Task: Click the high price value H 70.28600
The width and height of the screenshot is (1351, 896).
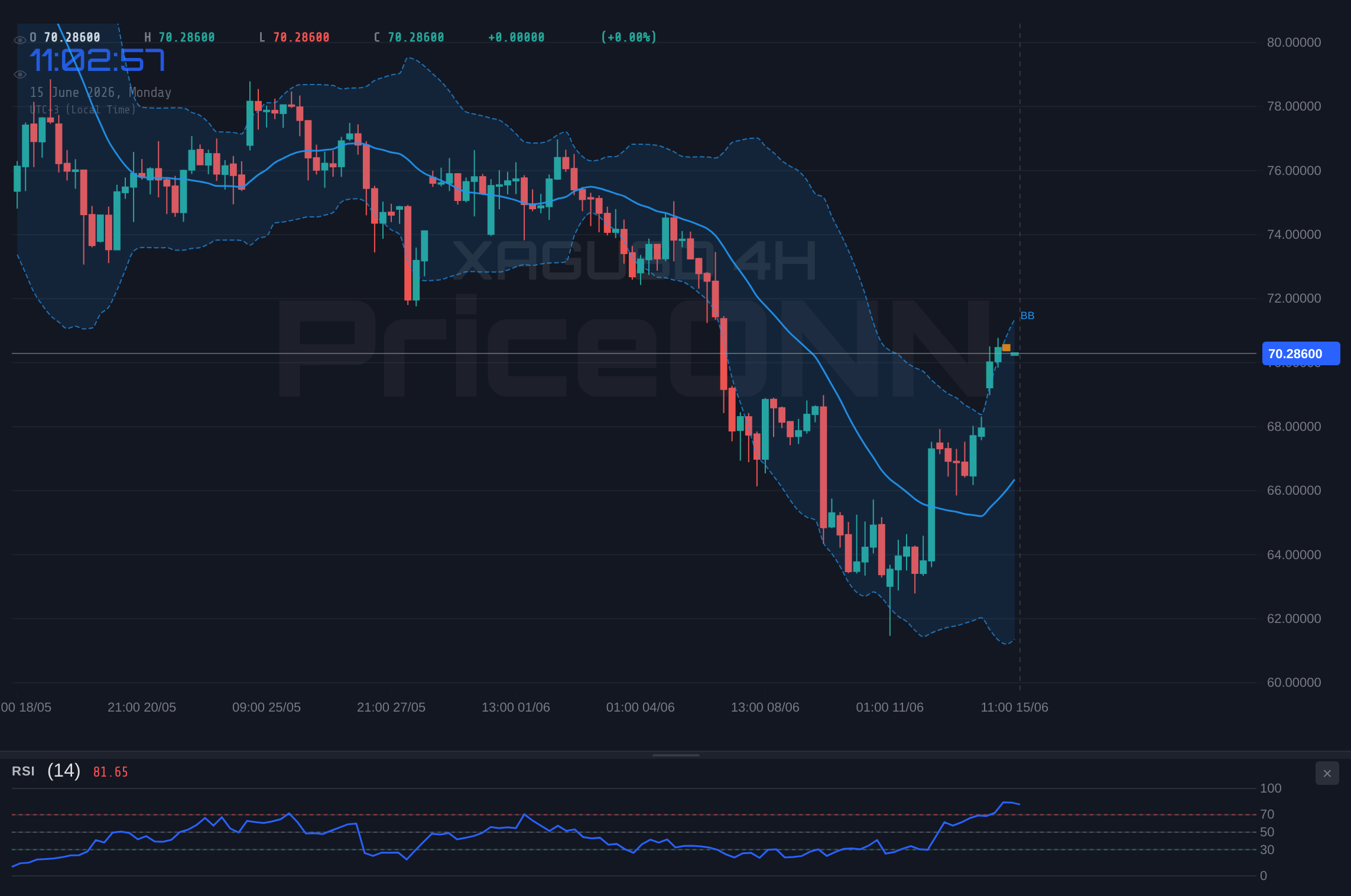Action: pos(180,37)
